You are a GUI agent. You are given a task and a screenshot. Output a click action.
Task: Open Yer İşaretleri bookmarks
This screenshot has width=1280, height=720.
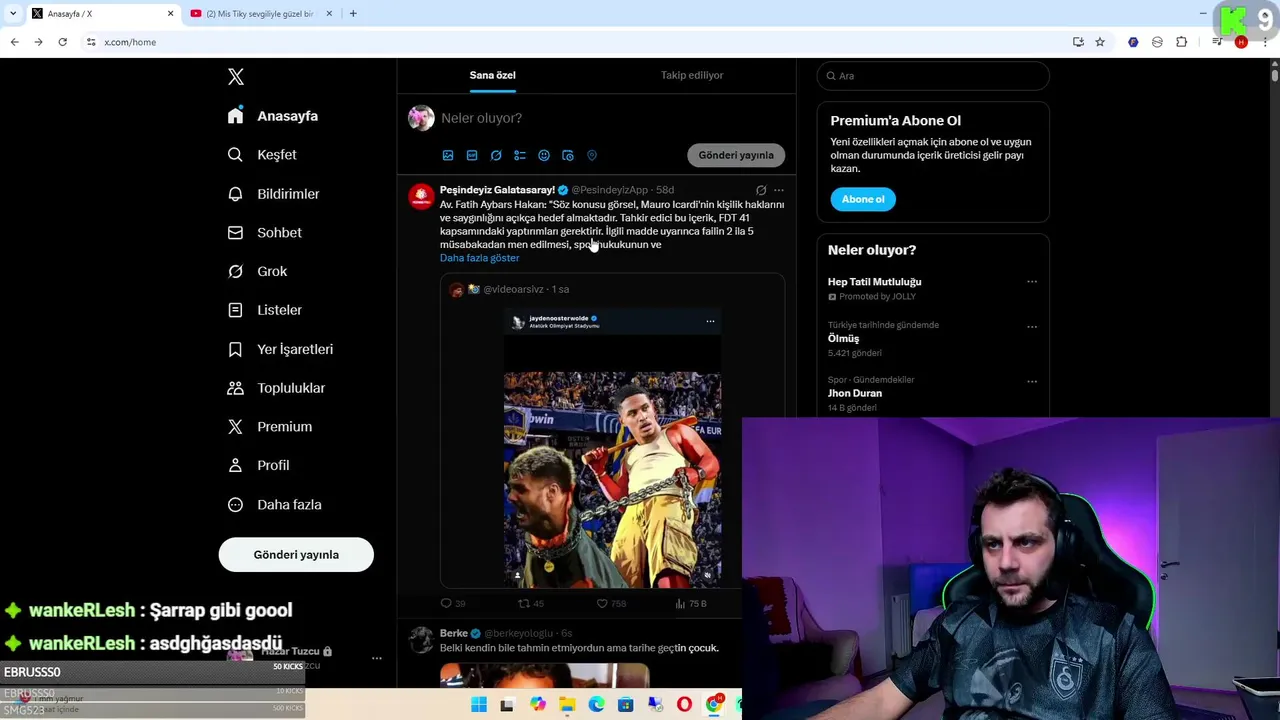(280, 349)
